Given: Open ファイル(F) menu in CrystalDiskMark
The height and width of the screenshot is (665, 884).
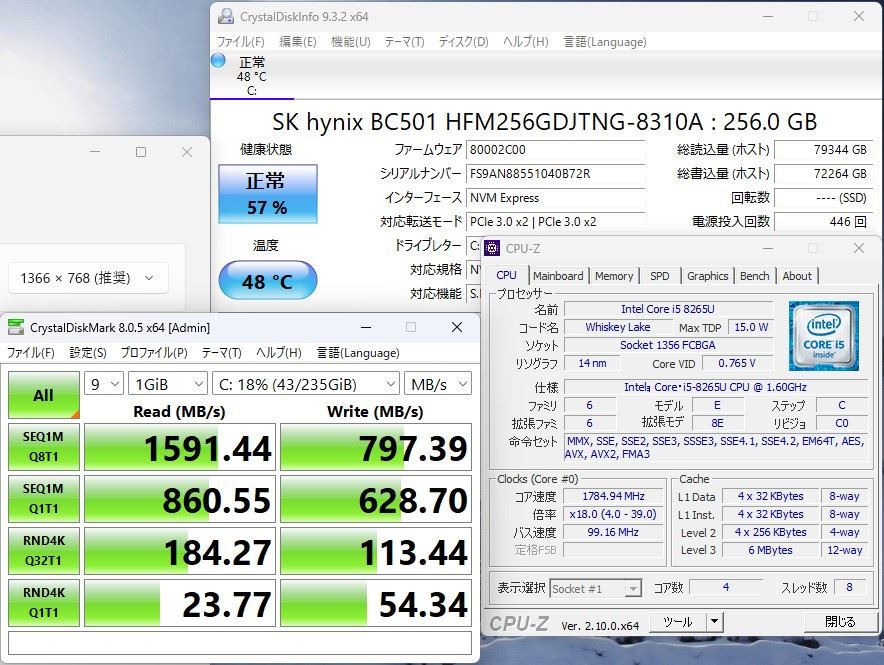Looking at the screenshot, I should 30,353.
